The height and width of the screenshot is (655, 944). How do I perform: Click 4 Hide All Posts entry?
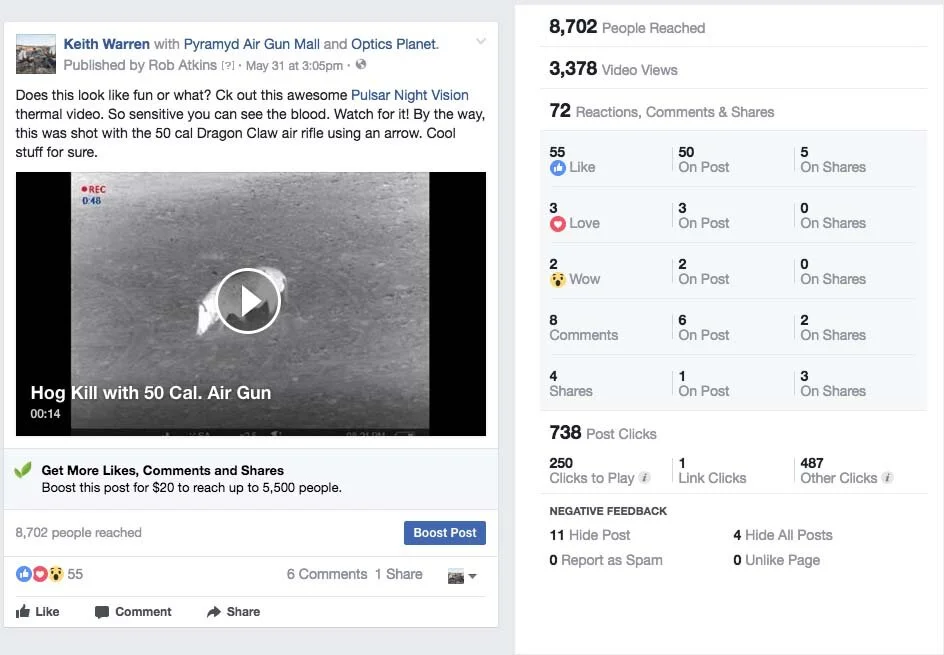pos(783,535)
